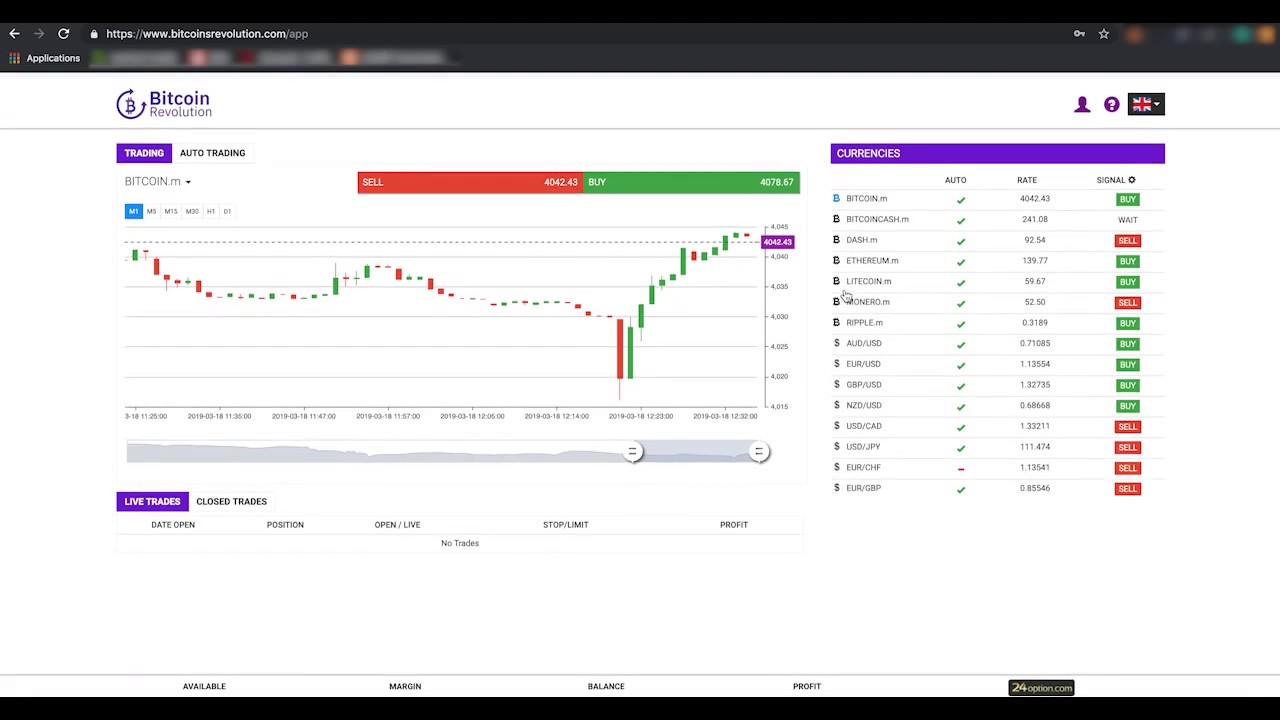The width and height of the screenshot is (1280, 720).
Task: Toggle auto trading for ETHEREUM.m
Action: [x=961, y=261]
